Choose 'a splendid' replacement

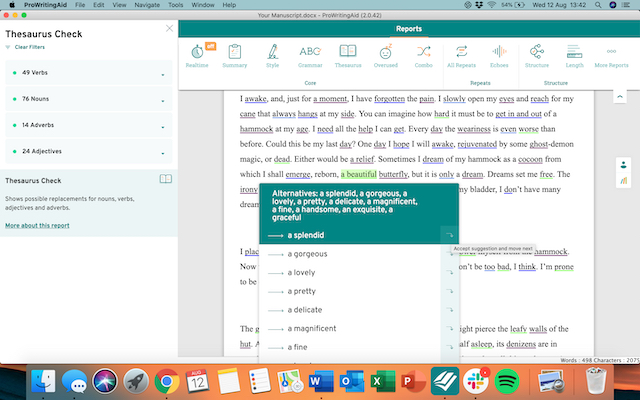coord(306,235)
